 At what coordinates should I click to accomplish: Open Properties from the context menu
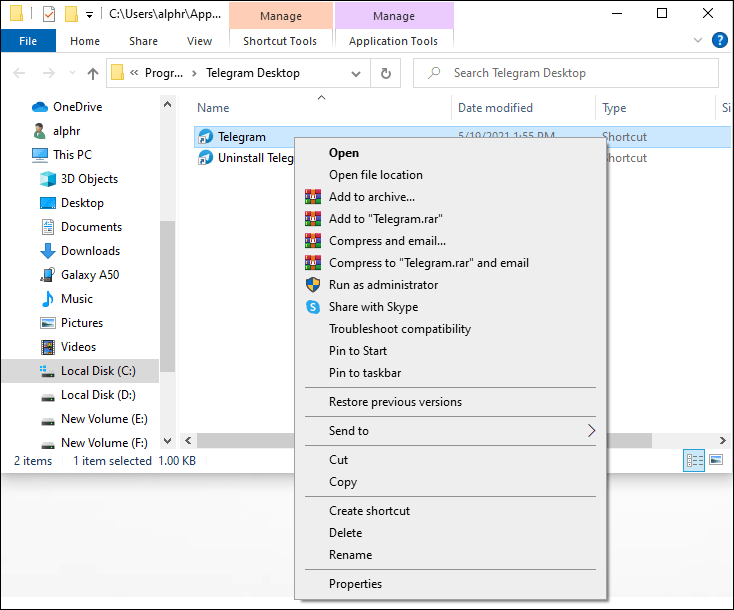tap(450, 584)
